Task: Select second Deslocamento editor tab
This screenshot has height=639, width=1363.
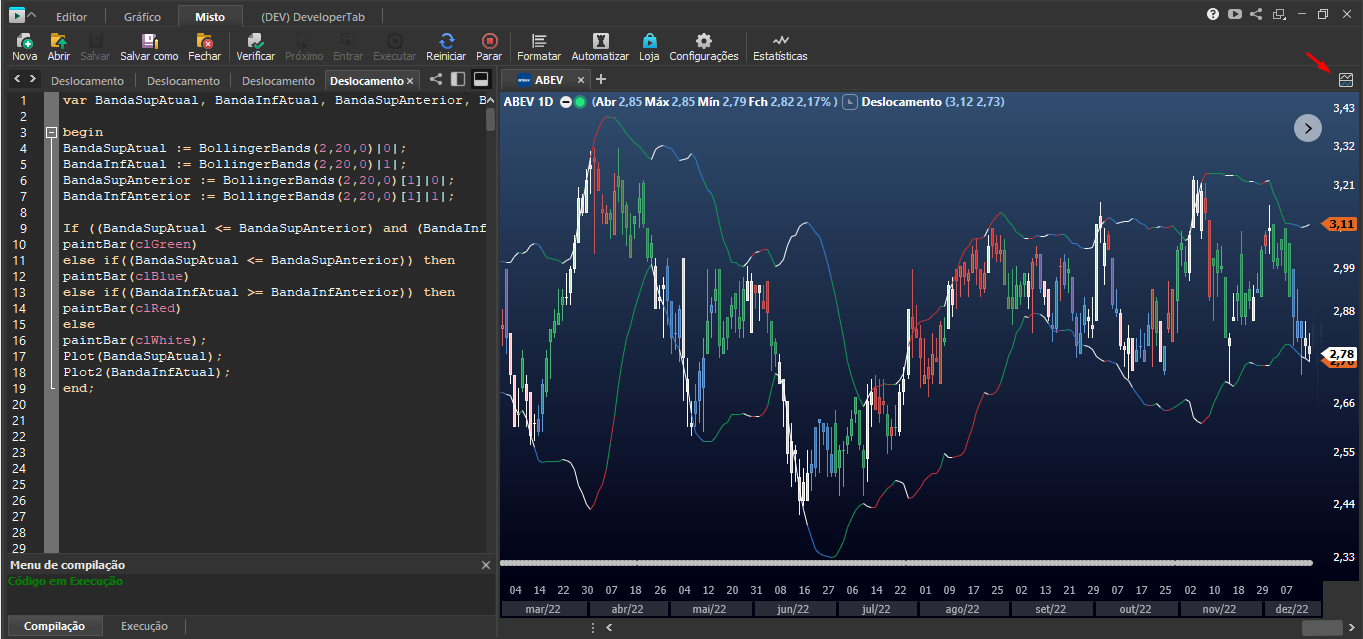Action: coord(183,81)
